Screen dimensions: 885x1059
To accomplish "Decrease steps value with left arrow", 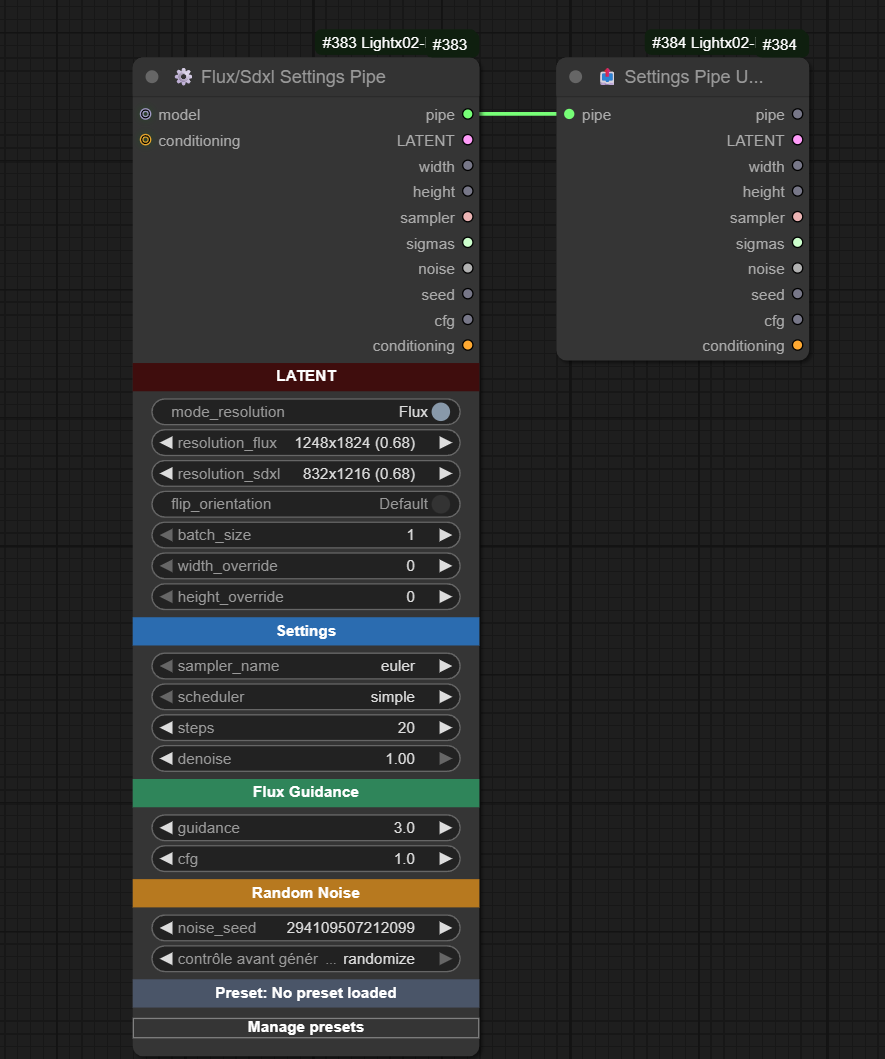I will (x=166, y=728).
